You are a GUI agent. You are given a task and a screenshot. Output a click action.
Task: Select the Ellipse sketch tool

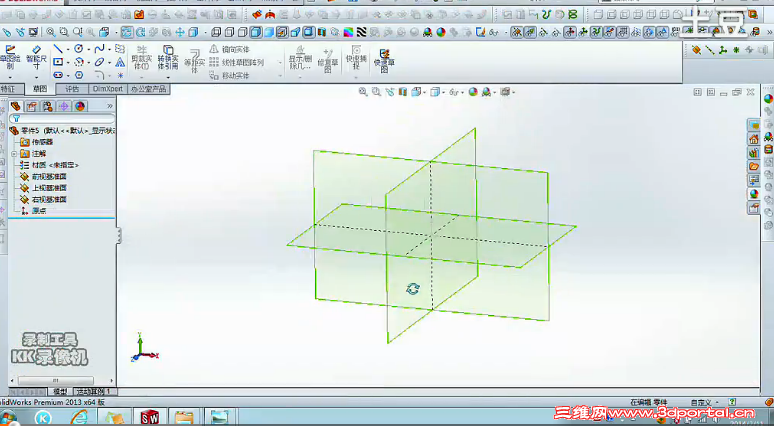click(99, 62)
